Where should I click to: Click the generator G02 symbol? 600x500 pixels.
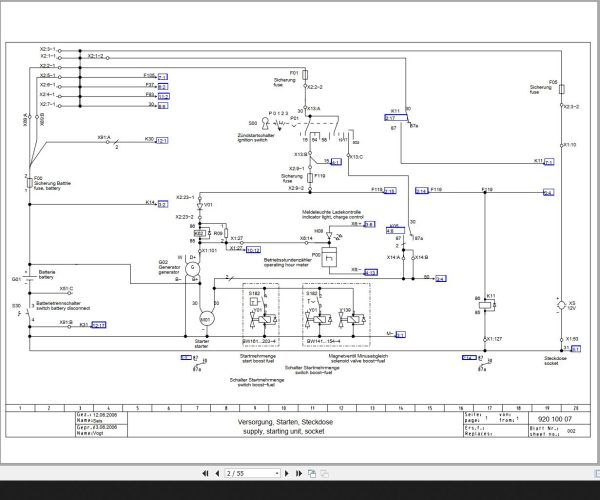tap(192, 268)
